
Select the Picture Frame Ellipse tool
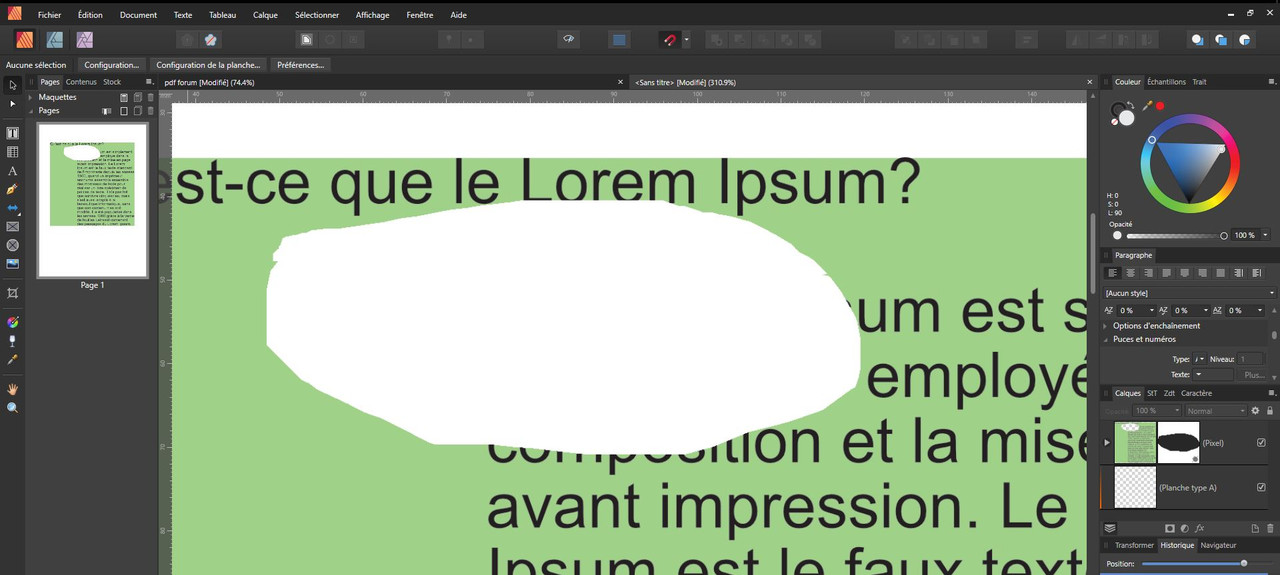(x=12, y=245)
